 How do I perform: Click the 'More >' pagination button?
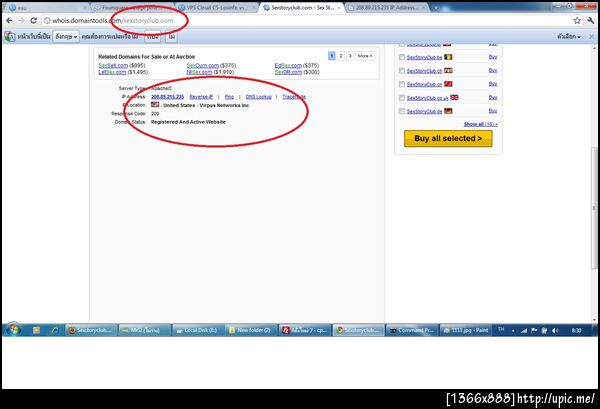coord(365,56)
